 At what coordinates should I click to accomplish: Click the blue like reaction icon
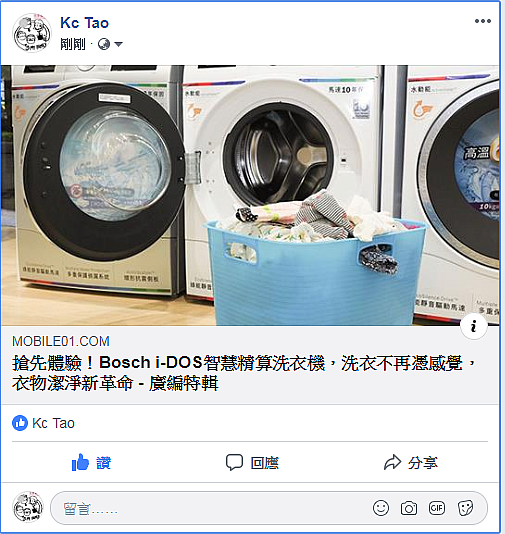click(x=20, y=423)
